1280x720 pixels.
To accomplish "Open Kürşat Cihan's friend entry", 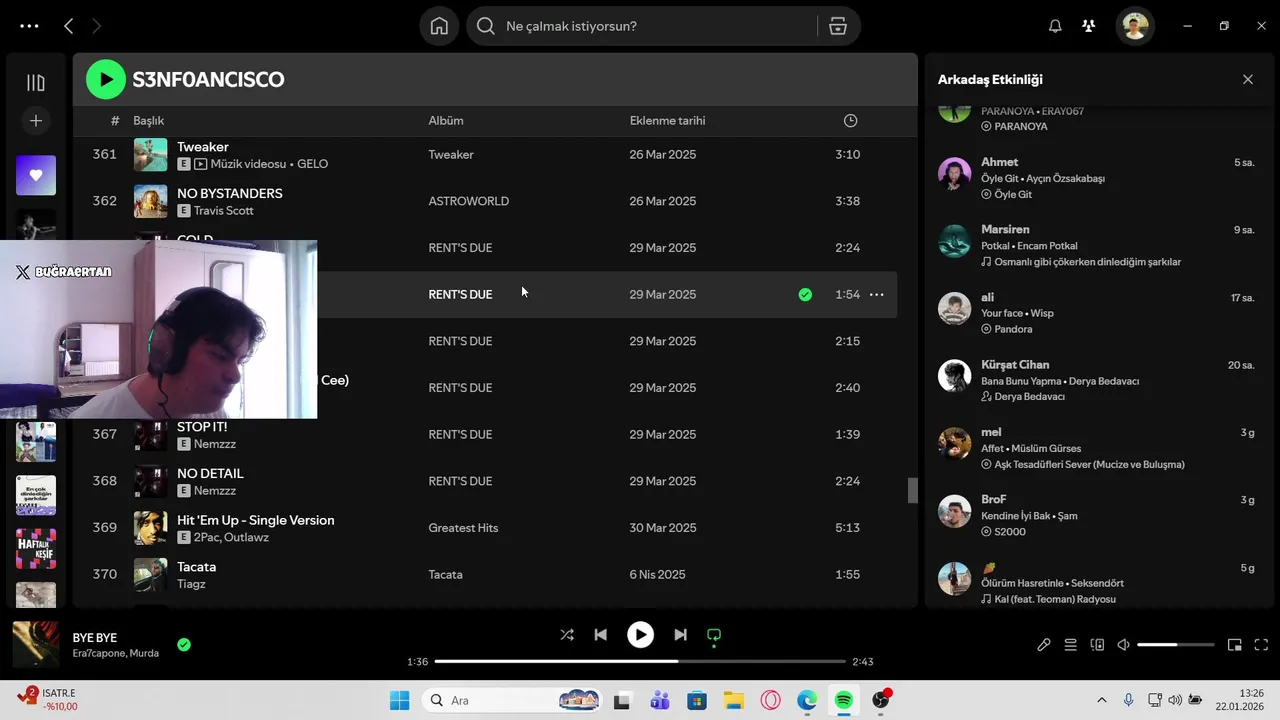I will point(1097,381).
